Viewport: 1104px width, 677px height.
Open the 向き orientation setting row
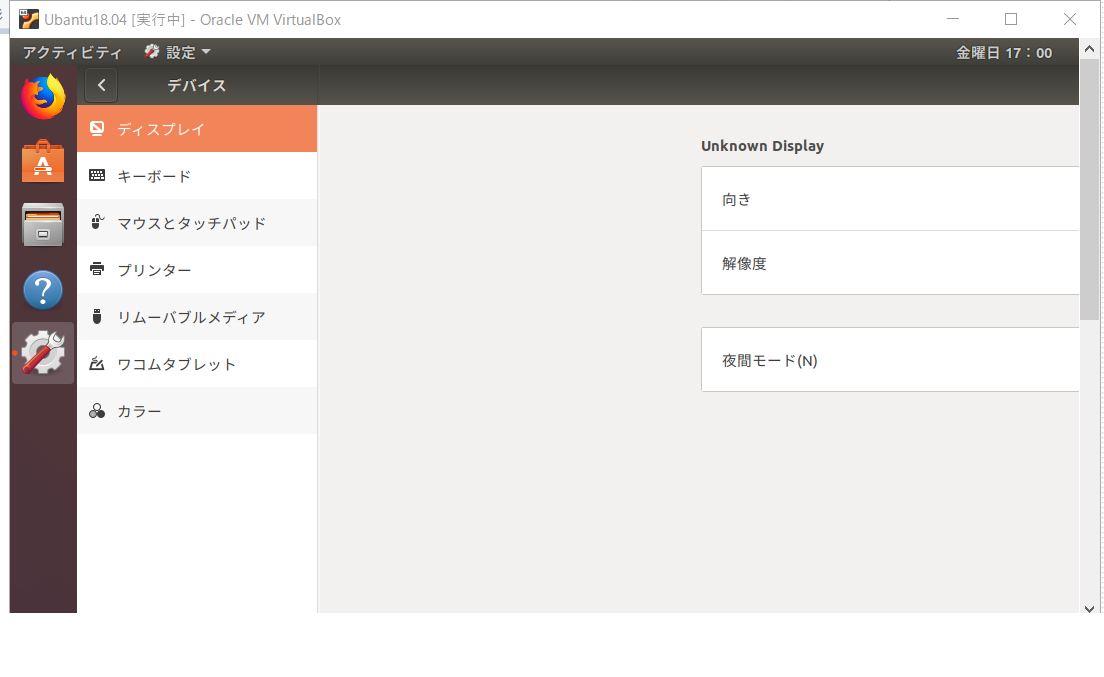[x=890, y=199]
